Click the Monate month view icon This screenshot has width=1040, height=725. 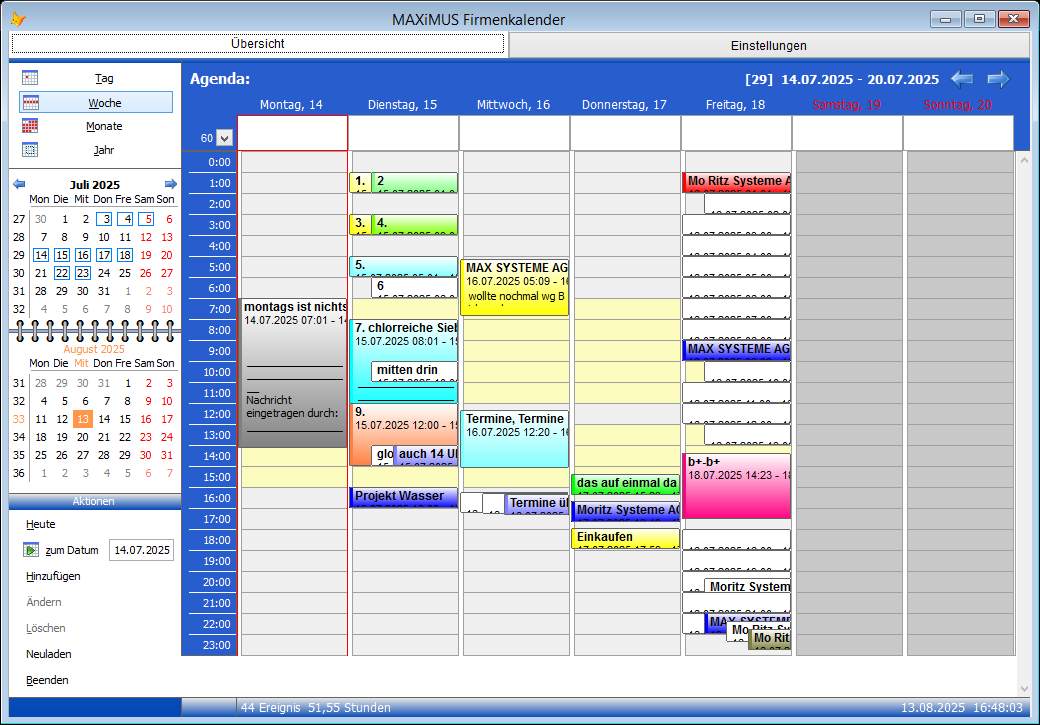[30, 126]
